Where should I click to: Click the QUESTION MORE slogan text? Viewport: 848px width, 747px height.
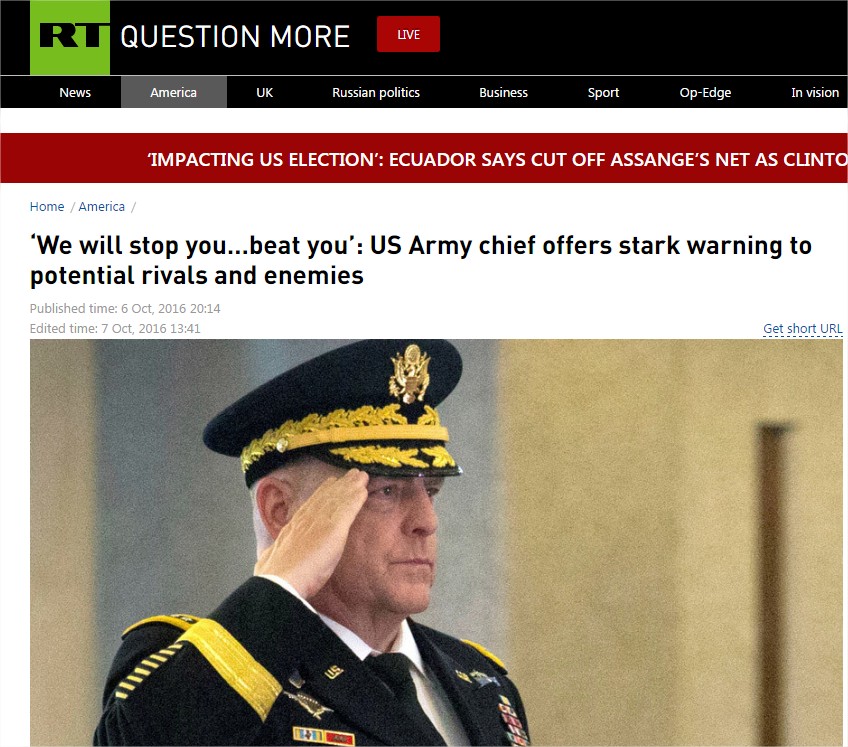pos(235,37)
